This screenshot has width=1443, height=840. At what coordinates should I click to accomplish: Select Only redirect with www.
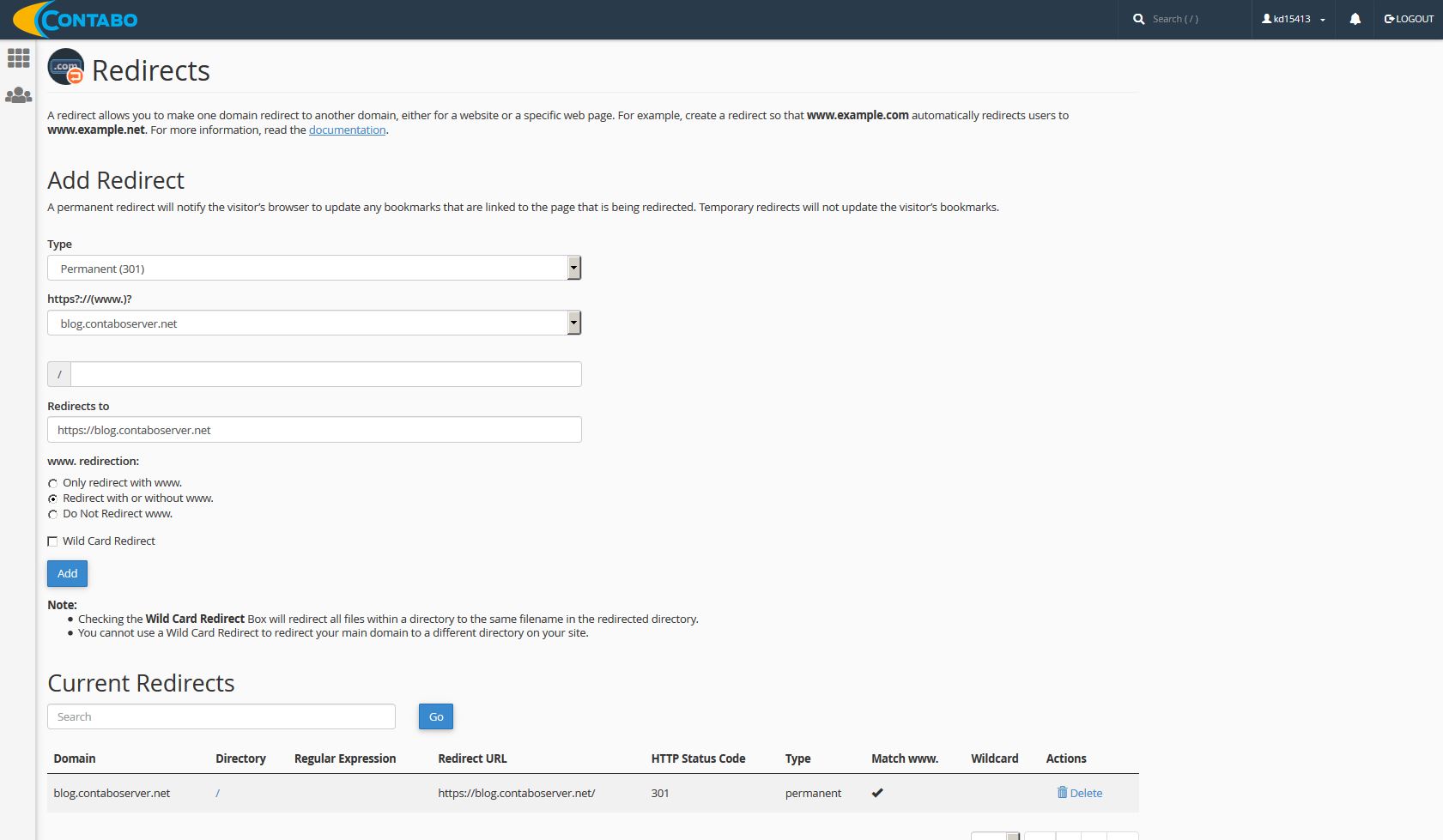click(53, 483)
